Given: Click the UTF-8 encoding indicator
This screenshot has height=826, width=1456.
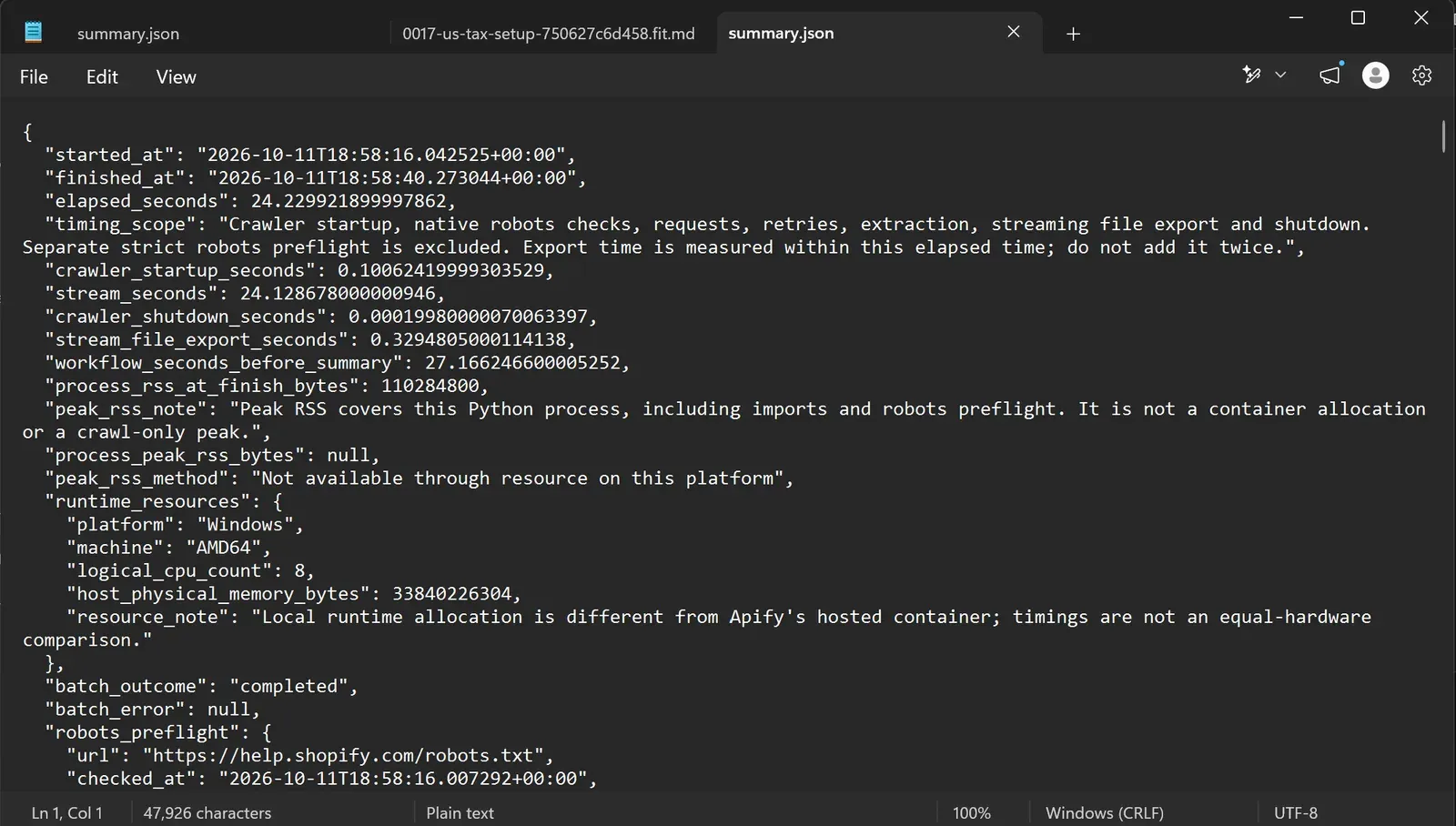Looking at the screenshot, I should 1296,813.
